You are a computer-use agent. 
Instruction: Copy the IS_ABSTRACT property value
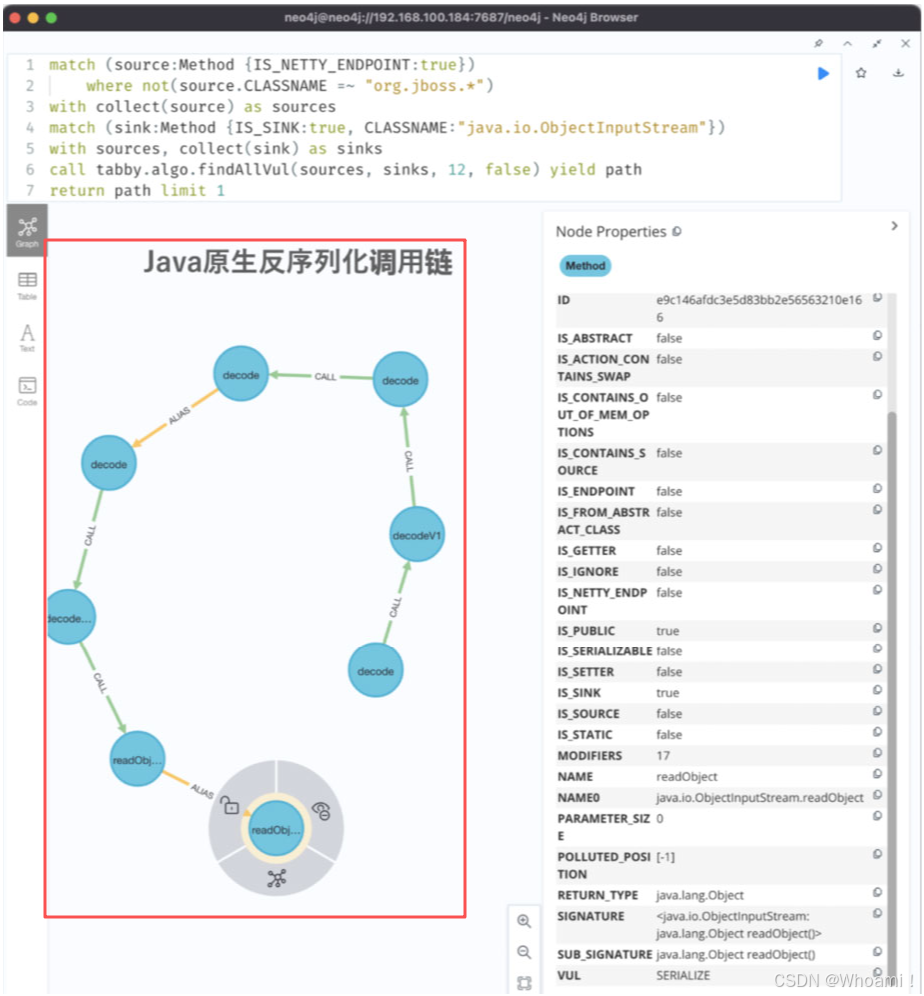(x=878, y=335)
